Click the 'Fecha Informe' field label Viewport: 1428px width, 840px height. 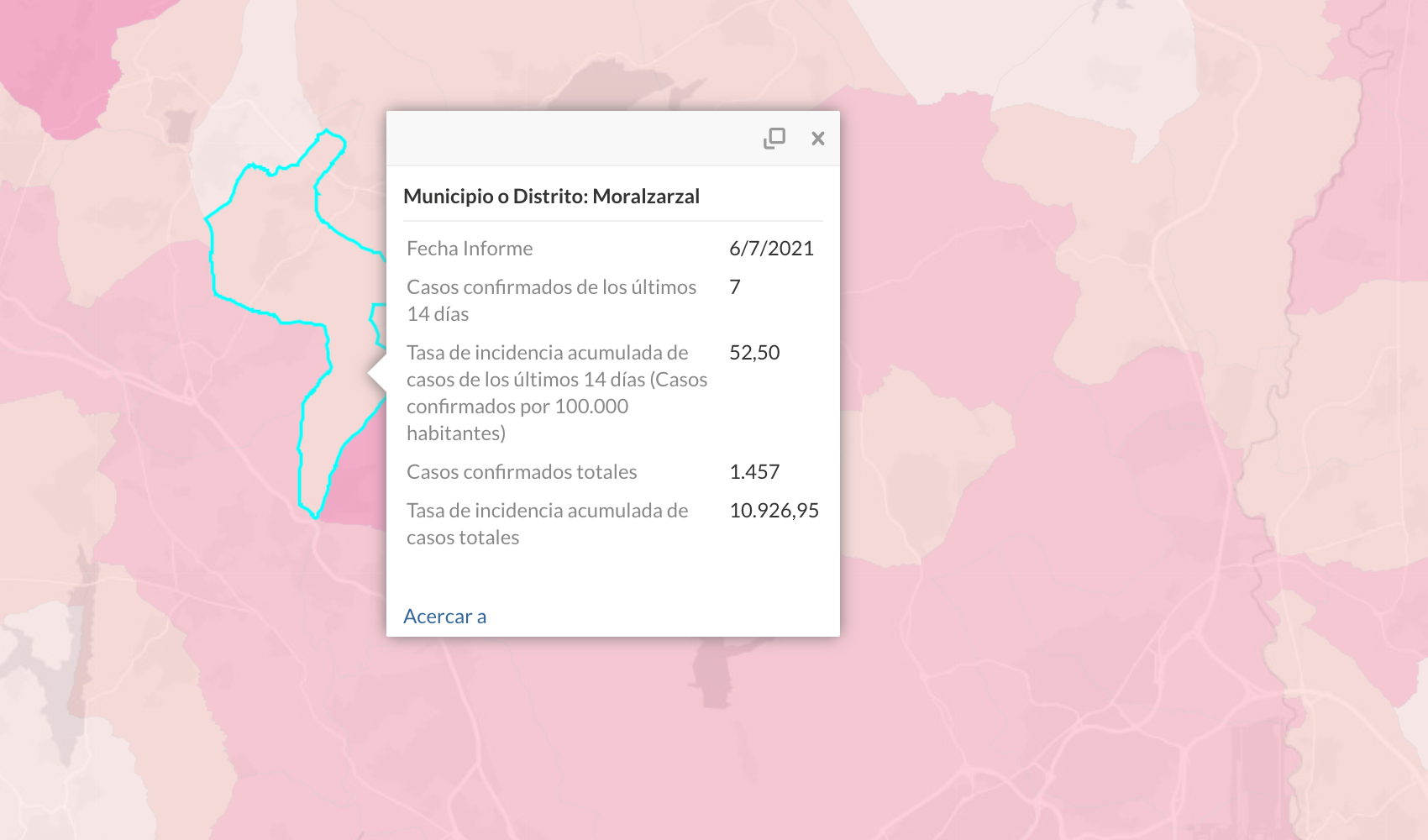(x=470, y=249)
